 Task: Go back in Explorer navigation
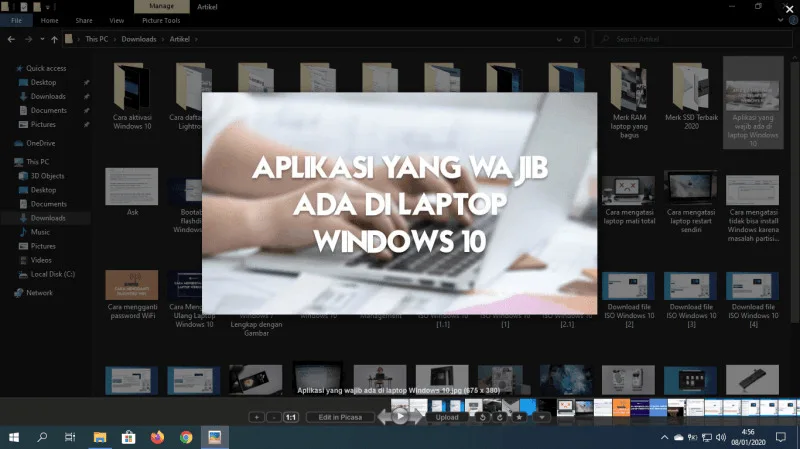(11, 39)
